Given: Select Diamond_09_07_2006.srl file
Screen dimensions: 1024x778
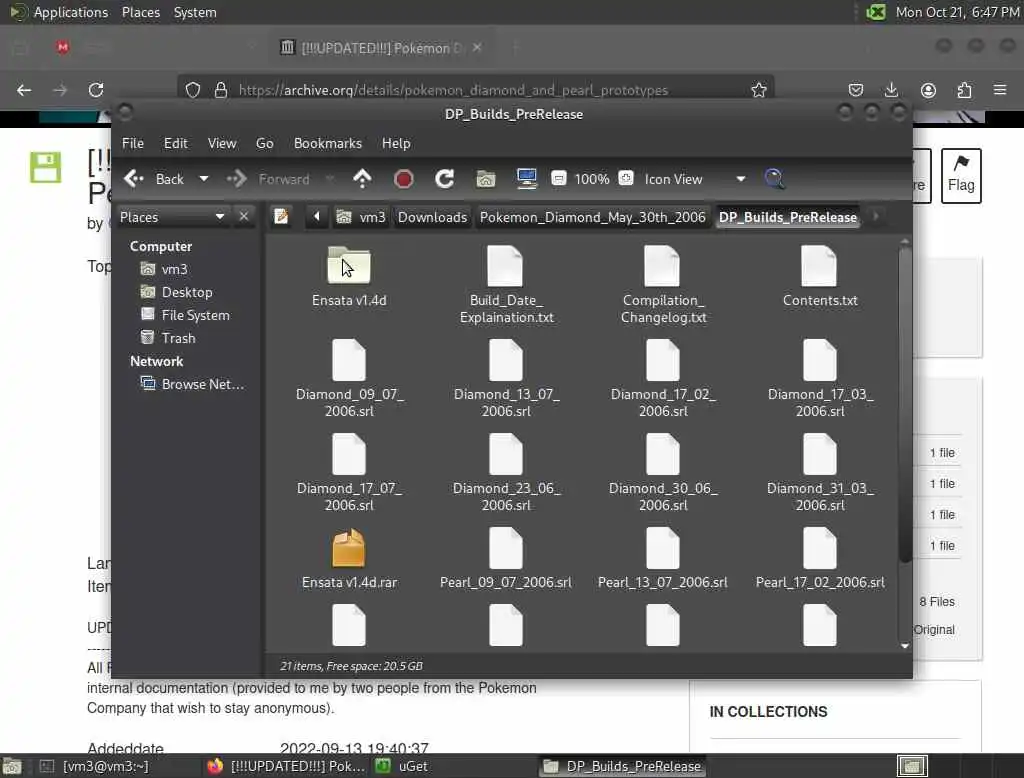Looking at the screenshot, I should (x=349, y=379).
